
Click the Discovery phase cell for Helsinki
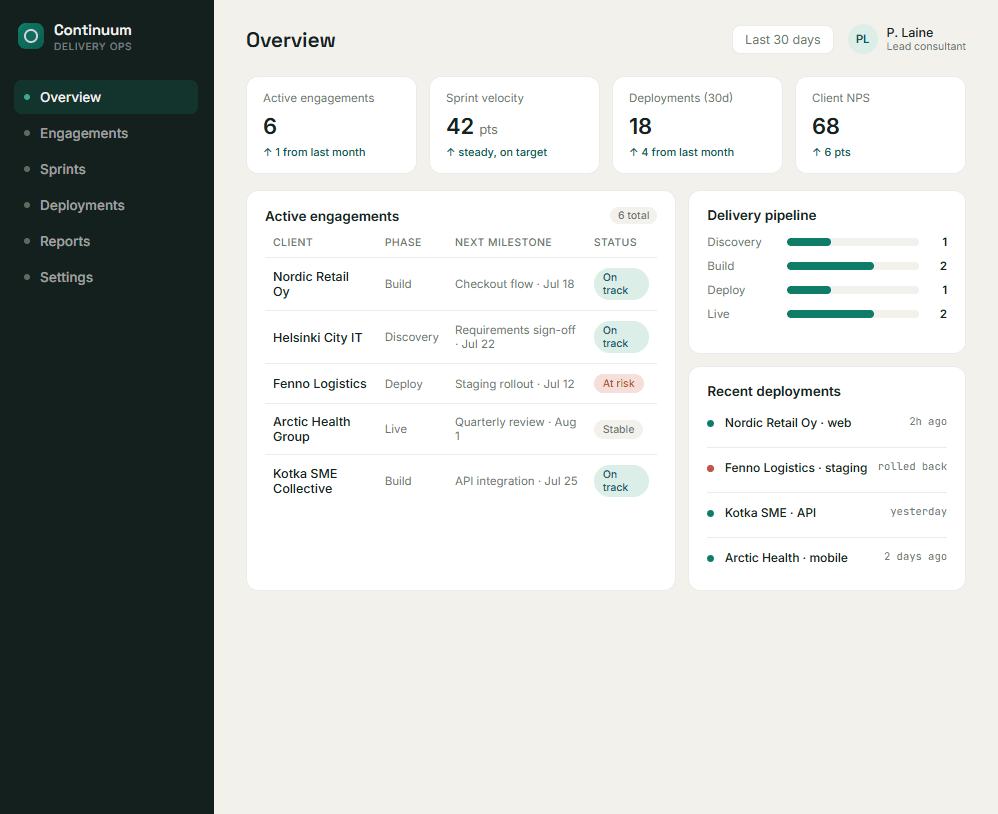[x=411, y=337]
